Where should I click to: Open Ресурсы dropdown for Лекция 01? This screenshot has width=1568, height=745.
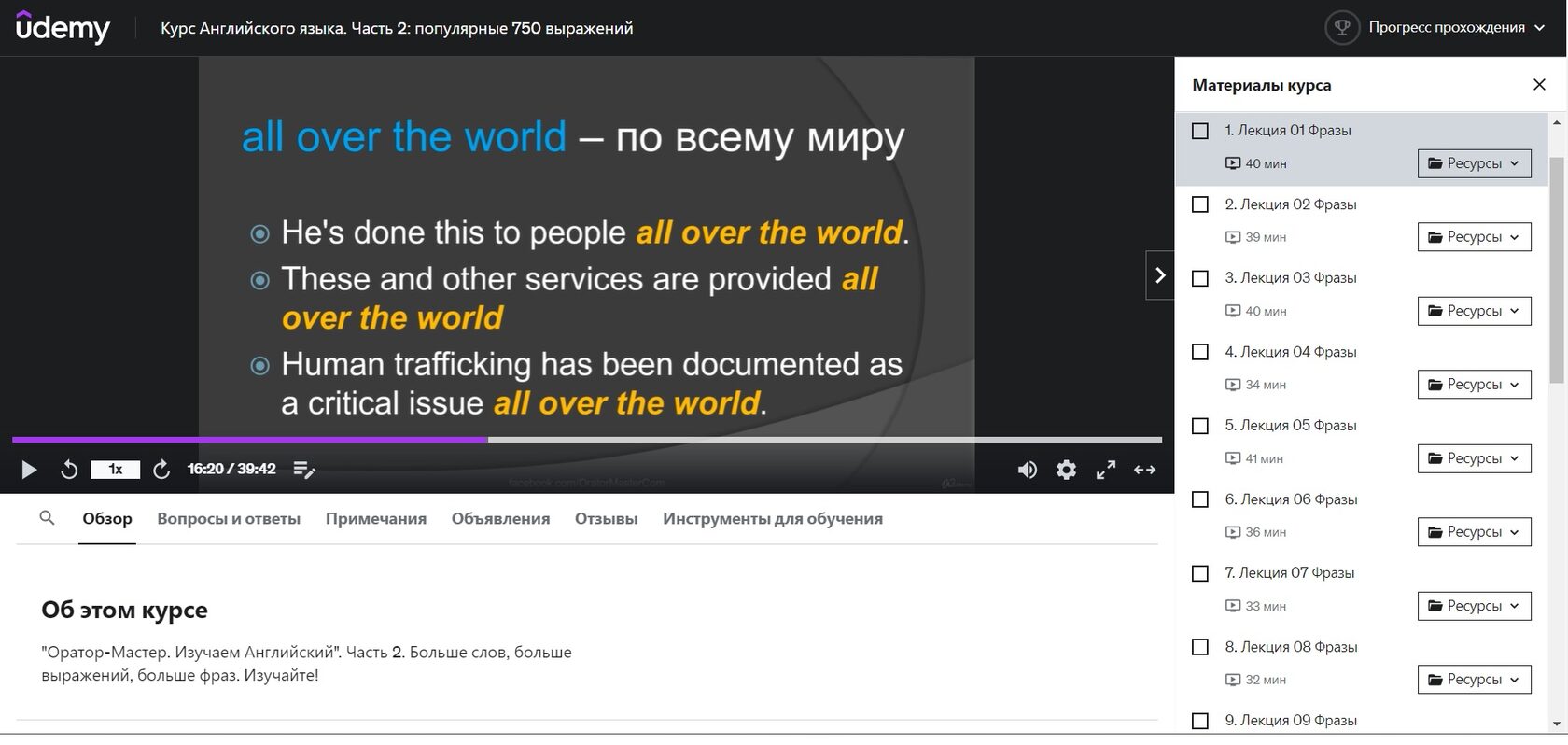coord(1475,163)
